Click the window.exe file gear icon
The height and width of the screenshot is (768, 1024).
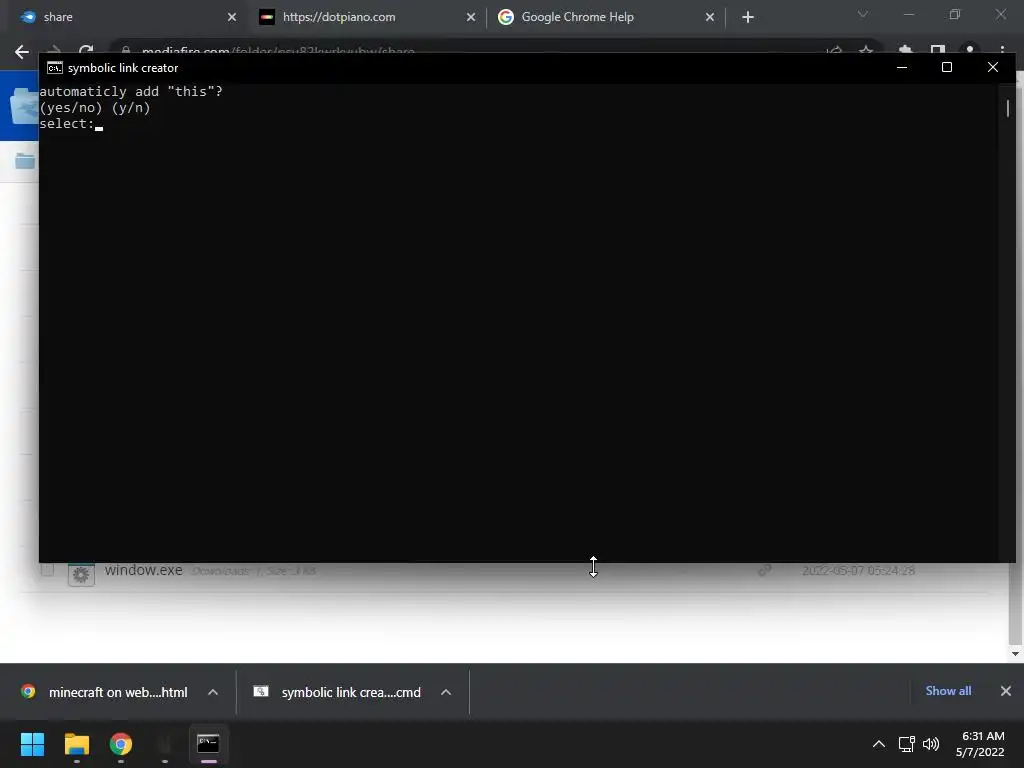(81, 574)
